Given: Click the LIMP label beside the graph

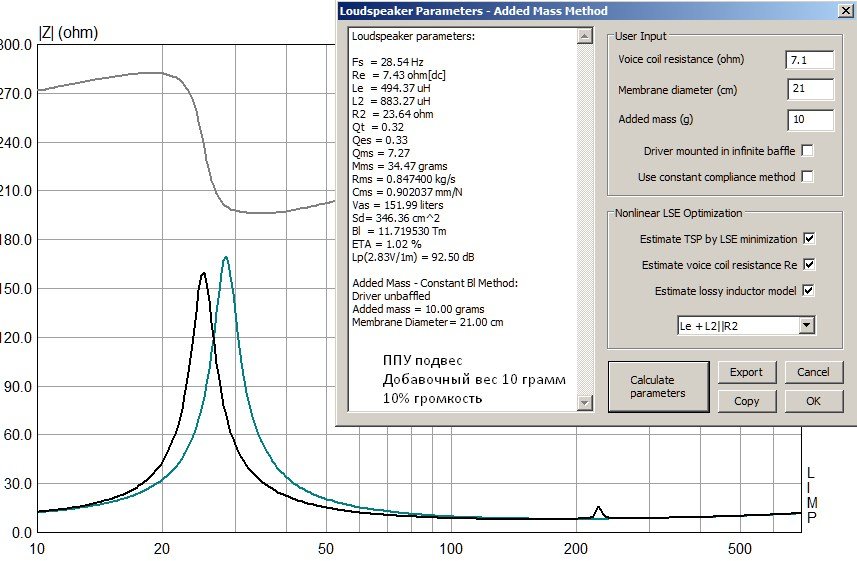Looking at the screenshot, I should pyautogui.click(x=811, y=495).
